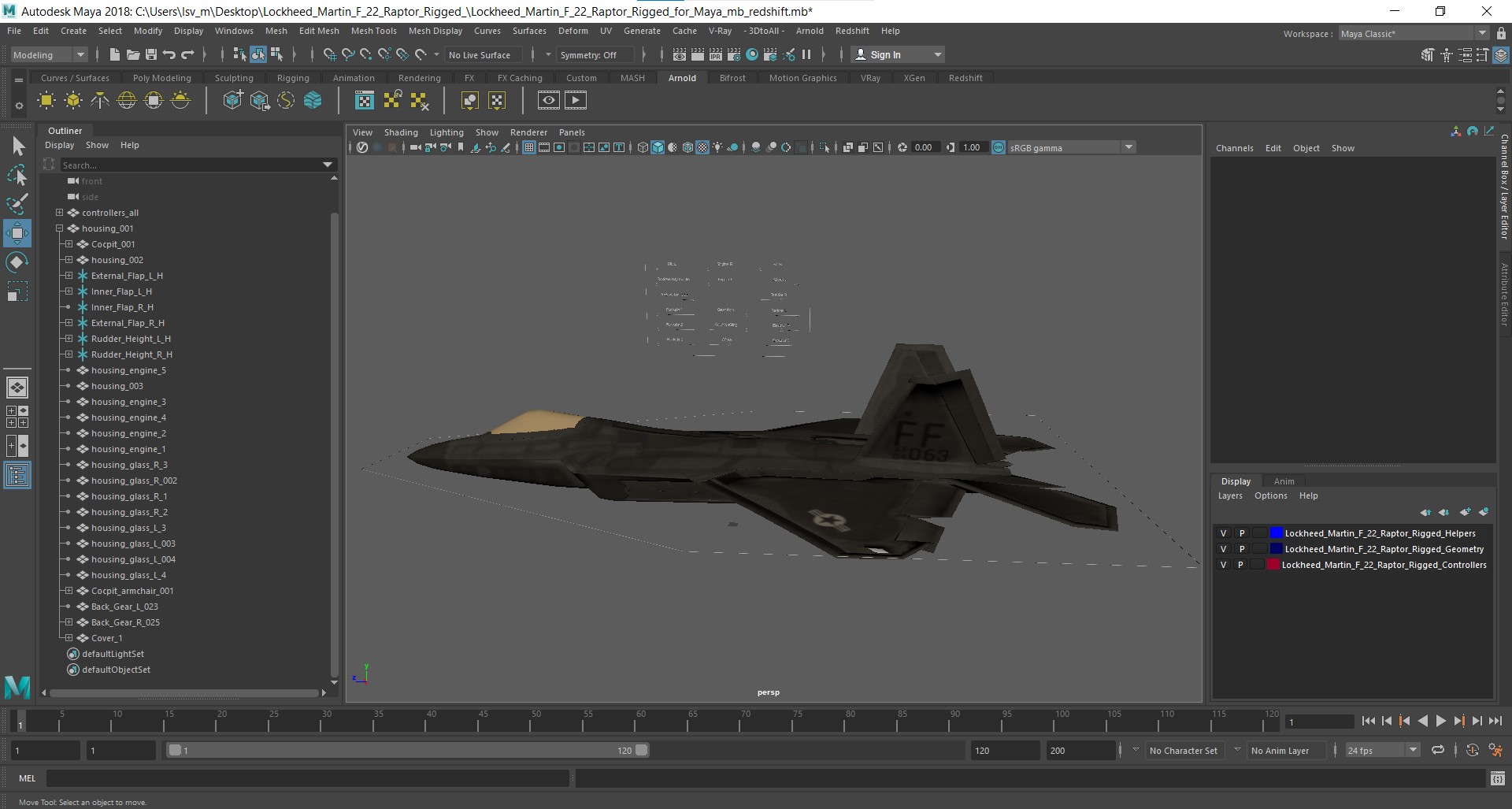Expand Cocpit_001 in the Outliner
Viewport: 1512px width, 809px height.
coord(69,244)
